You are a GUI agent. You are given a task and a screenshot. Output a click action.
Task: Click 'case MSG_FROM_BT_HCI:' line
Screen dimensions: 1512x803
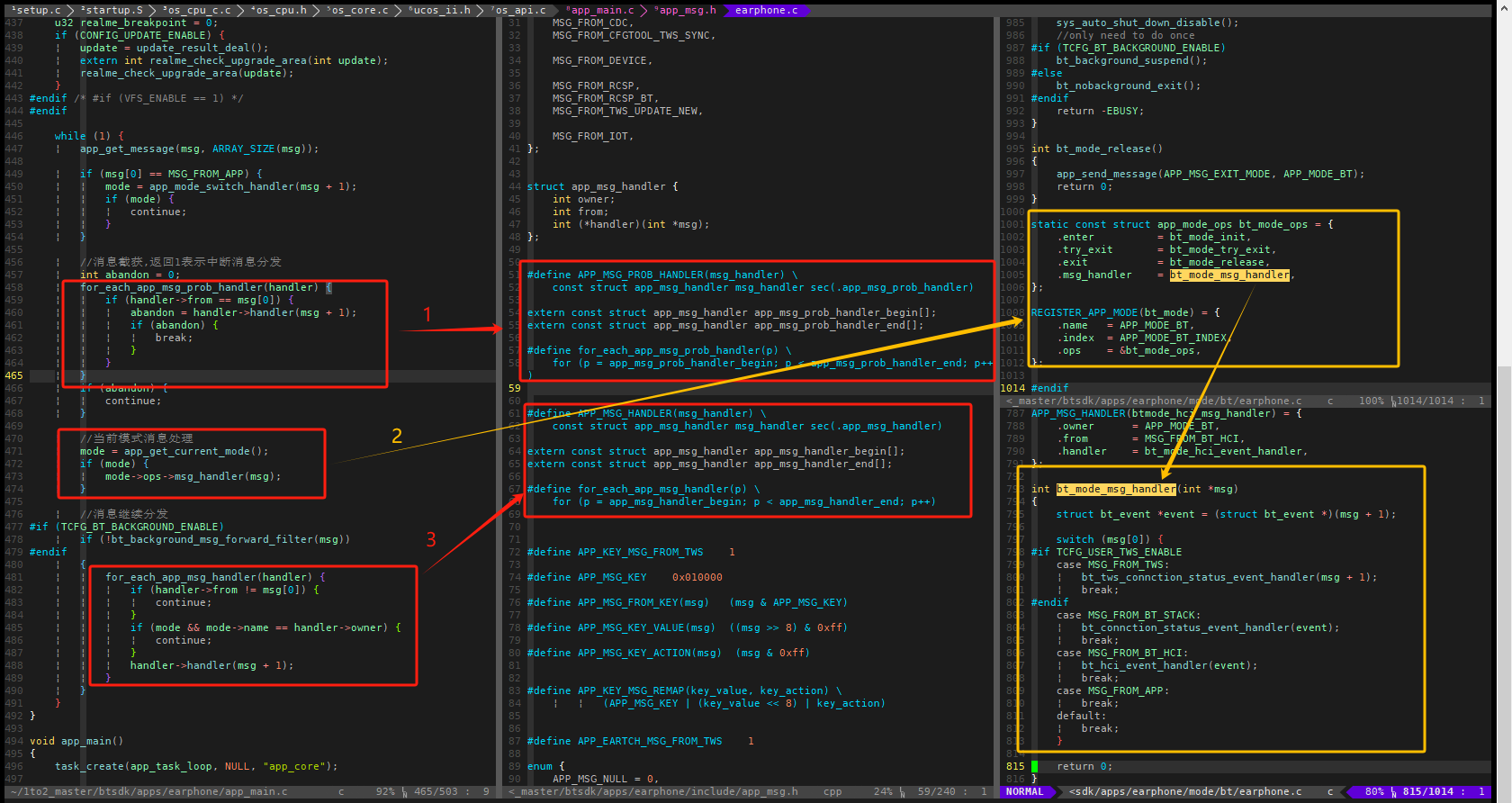click(1122, 653)
